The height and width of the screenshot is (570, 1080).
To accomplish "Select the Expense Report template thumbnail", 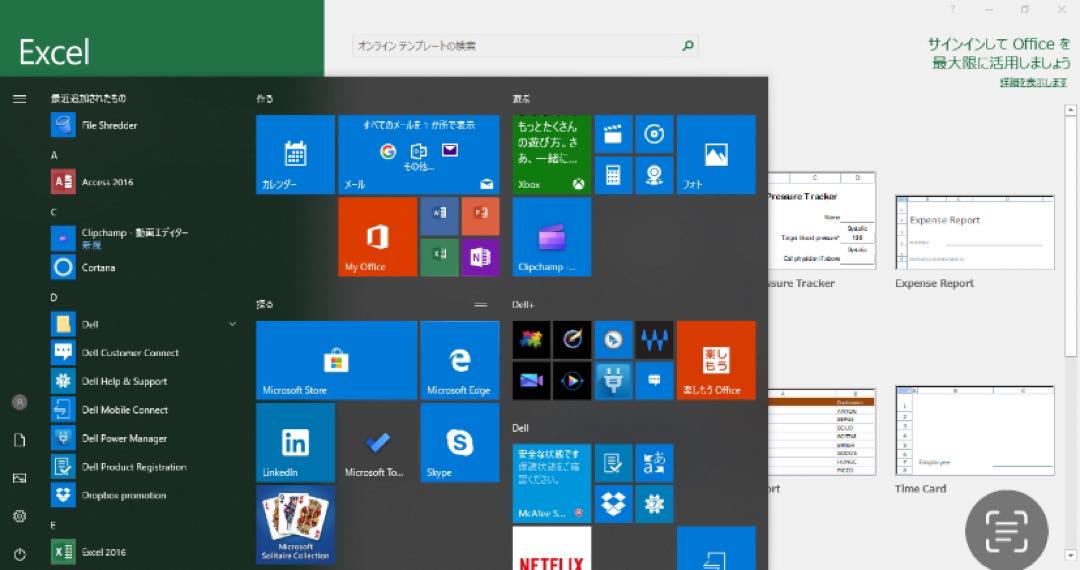I will pyautogui.click(x=975, y=232).
